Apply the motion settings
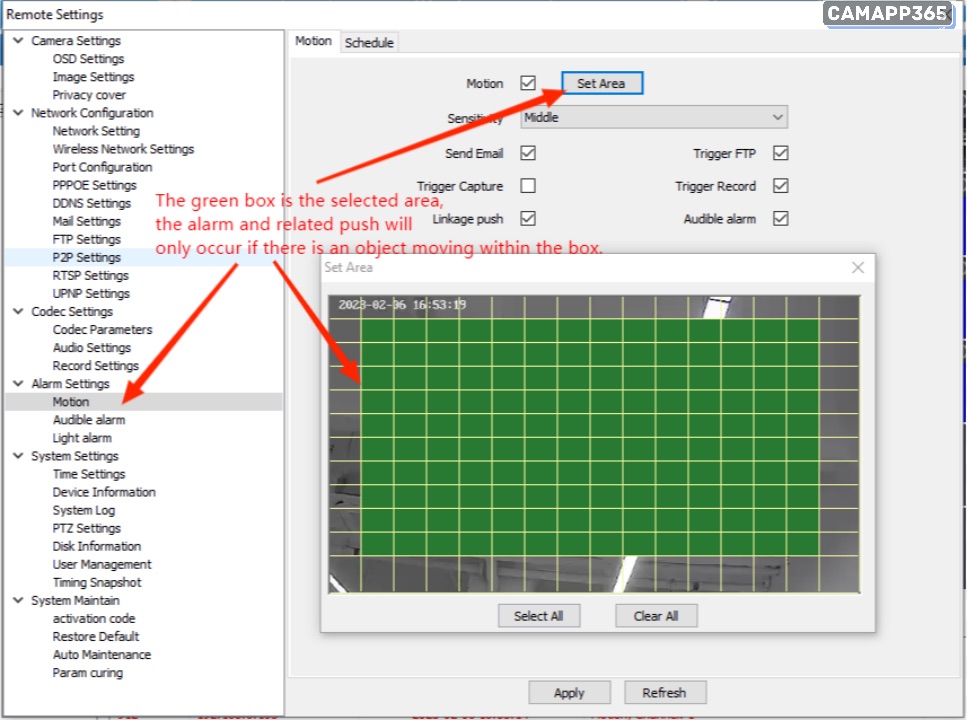Viewport: 967px width, 720px height. [x=569, y=692]
